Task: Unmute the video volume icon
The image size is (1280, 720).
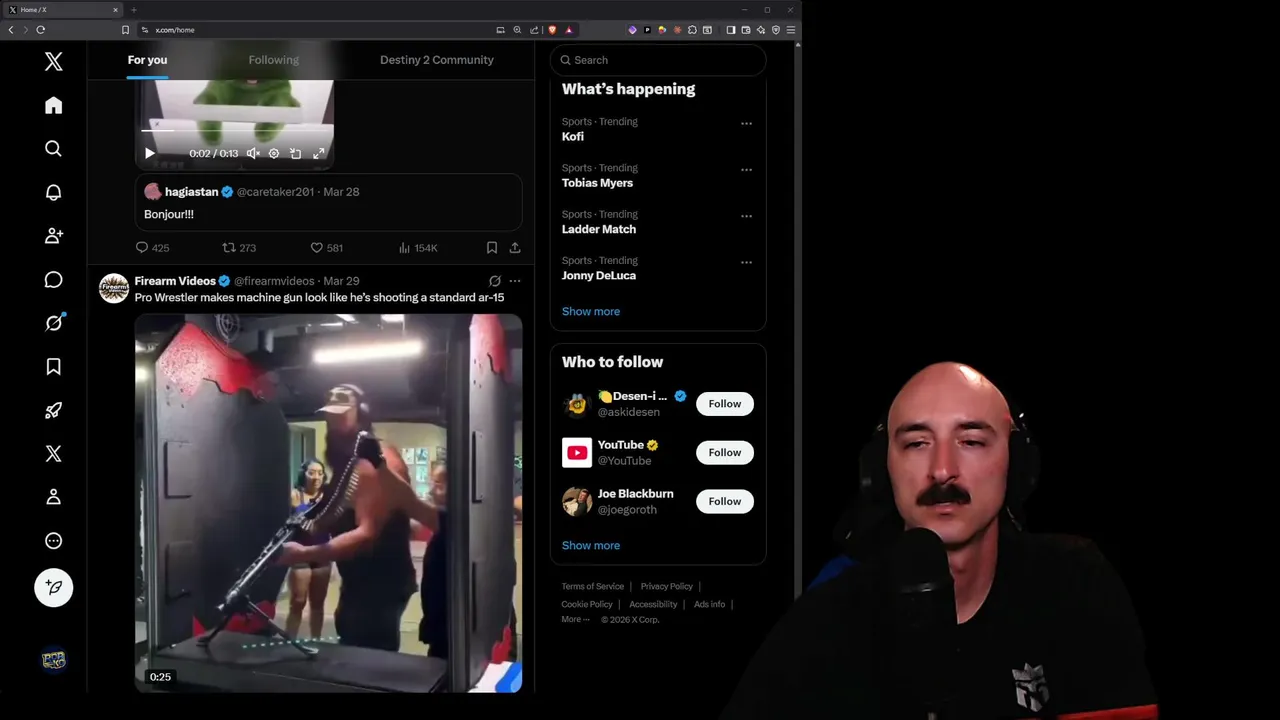Action: point(253,153)
